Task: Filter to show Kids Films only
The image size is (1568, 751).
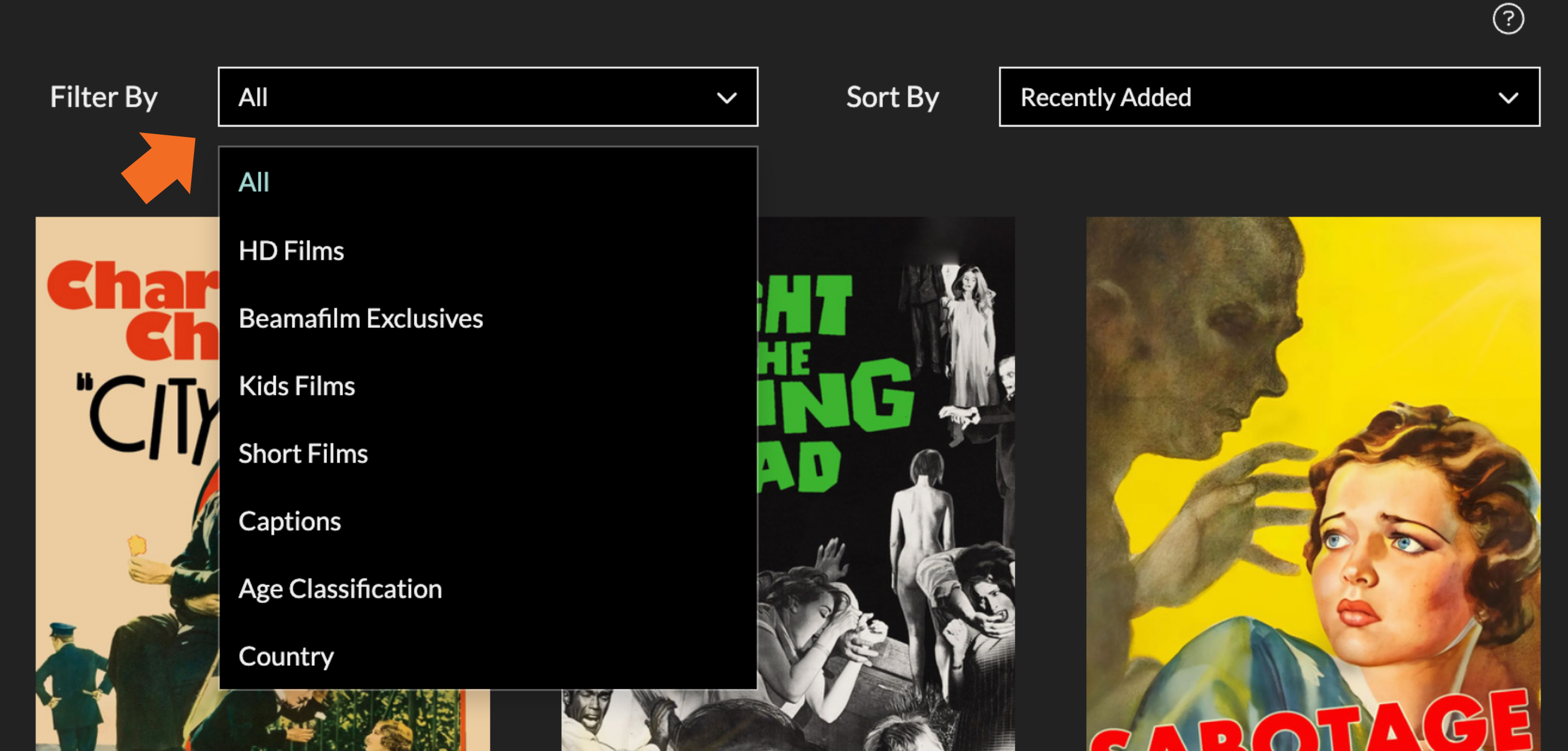Action: point(296,385)
